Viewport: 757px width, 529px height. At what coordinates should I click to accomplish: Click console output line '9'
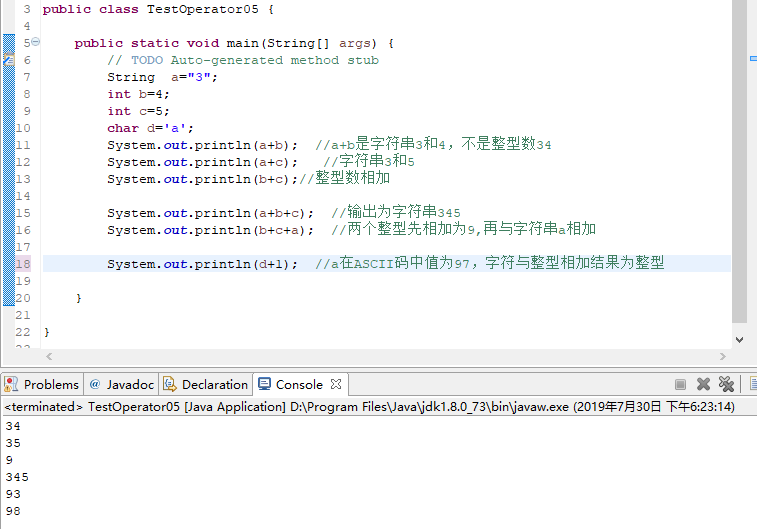click(x=9, y=460)
